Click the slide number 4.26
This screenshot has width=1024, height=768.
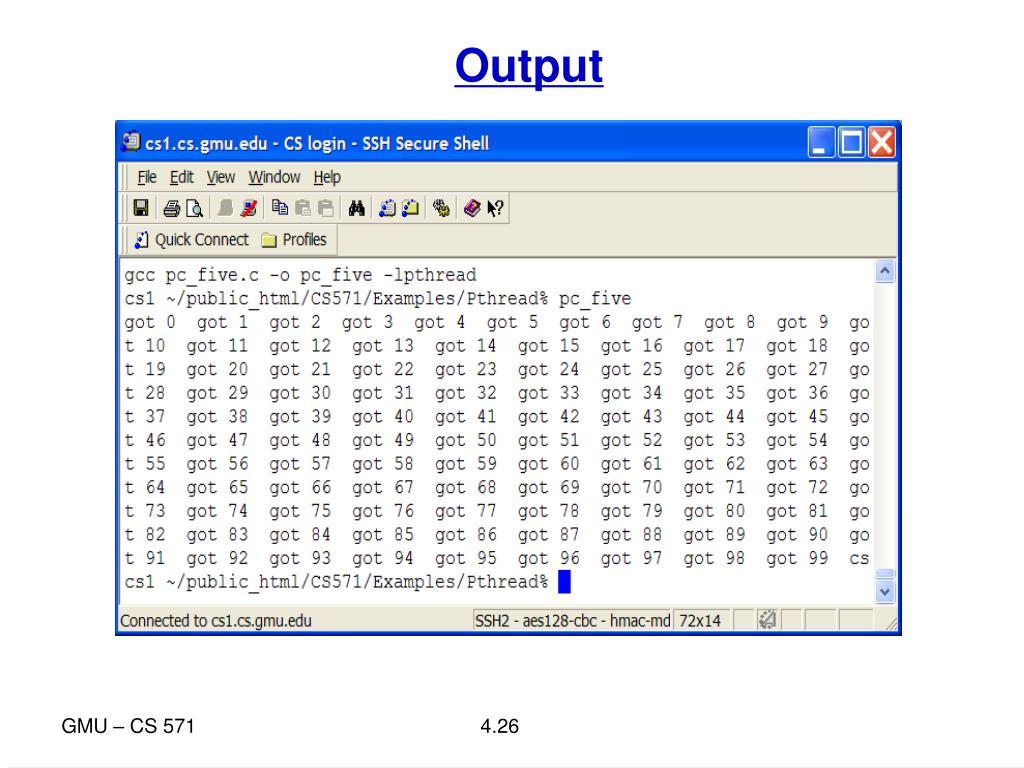pyautogui.click(x=500, y=726)
